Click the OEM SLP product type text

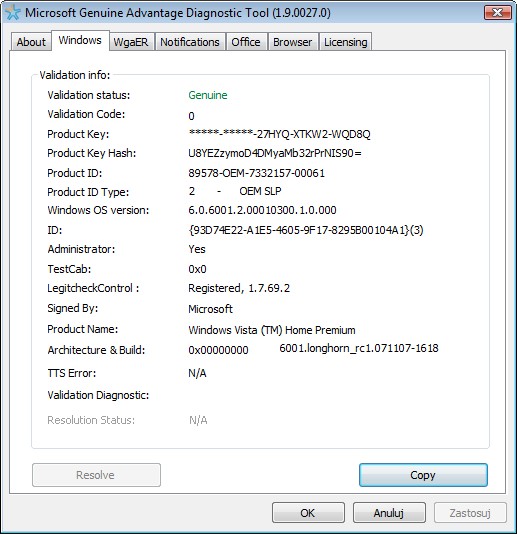260,191
